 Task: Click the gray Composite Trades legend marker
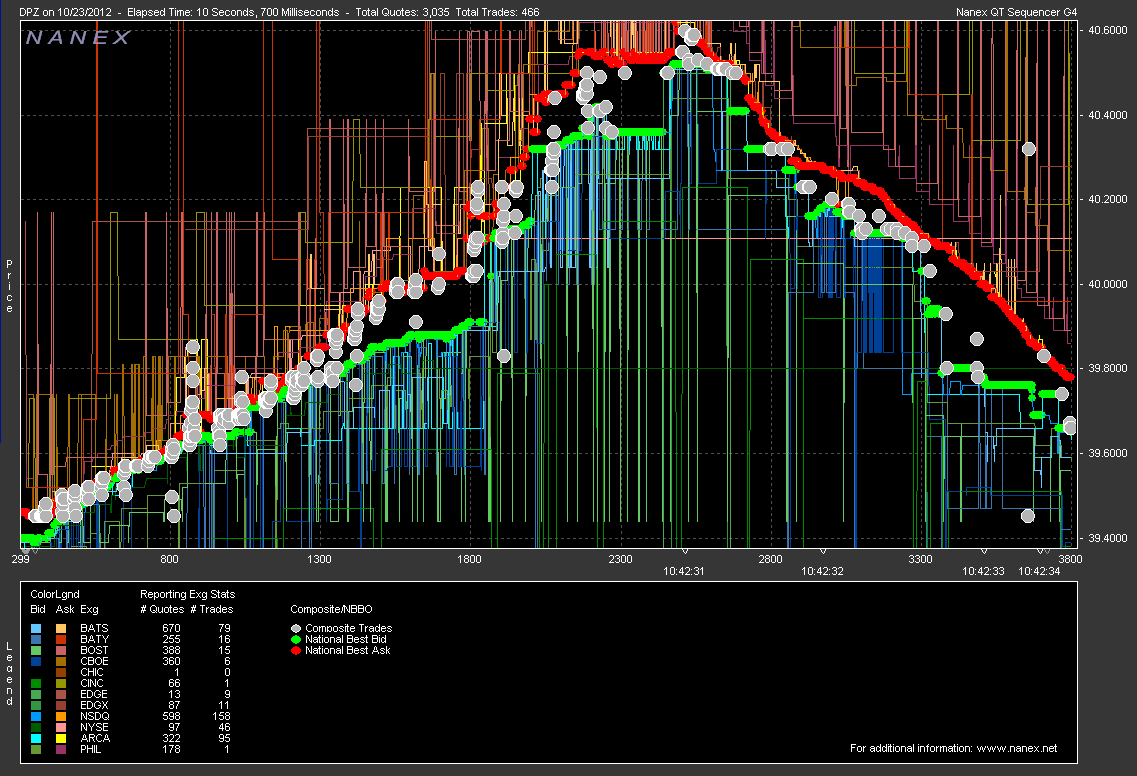tap(296, 629)
